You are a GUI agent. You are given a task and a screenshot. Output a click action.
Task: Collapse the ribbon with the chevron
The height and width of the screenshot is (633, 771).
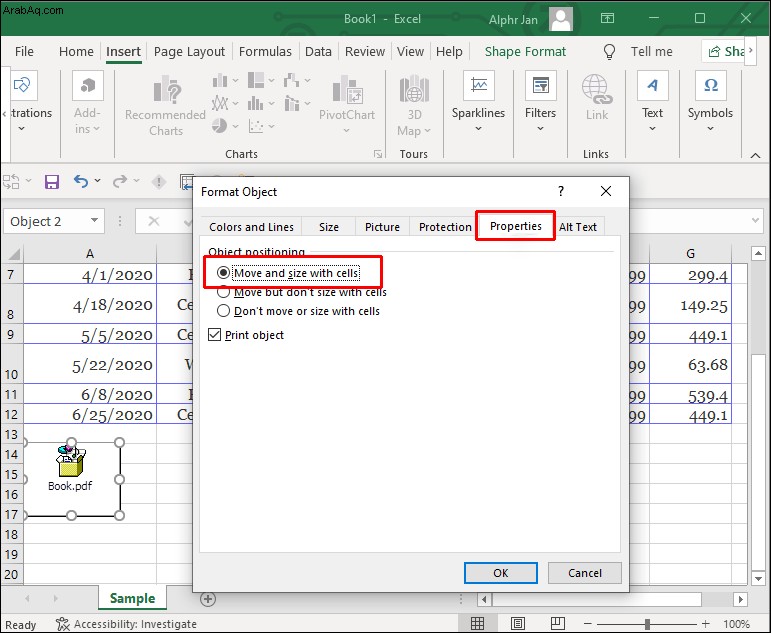pyautogui.click(x=756, y=155)
